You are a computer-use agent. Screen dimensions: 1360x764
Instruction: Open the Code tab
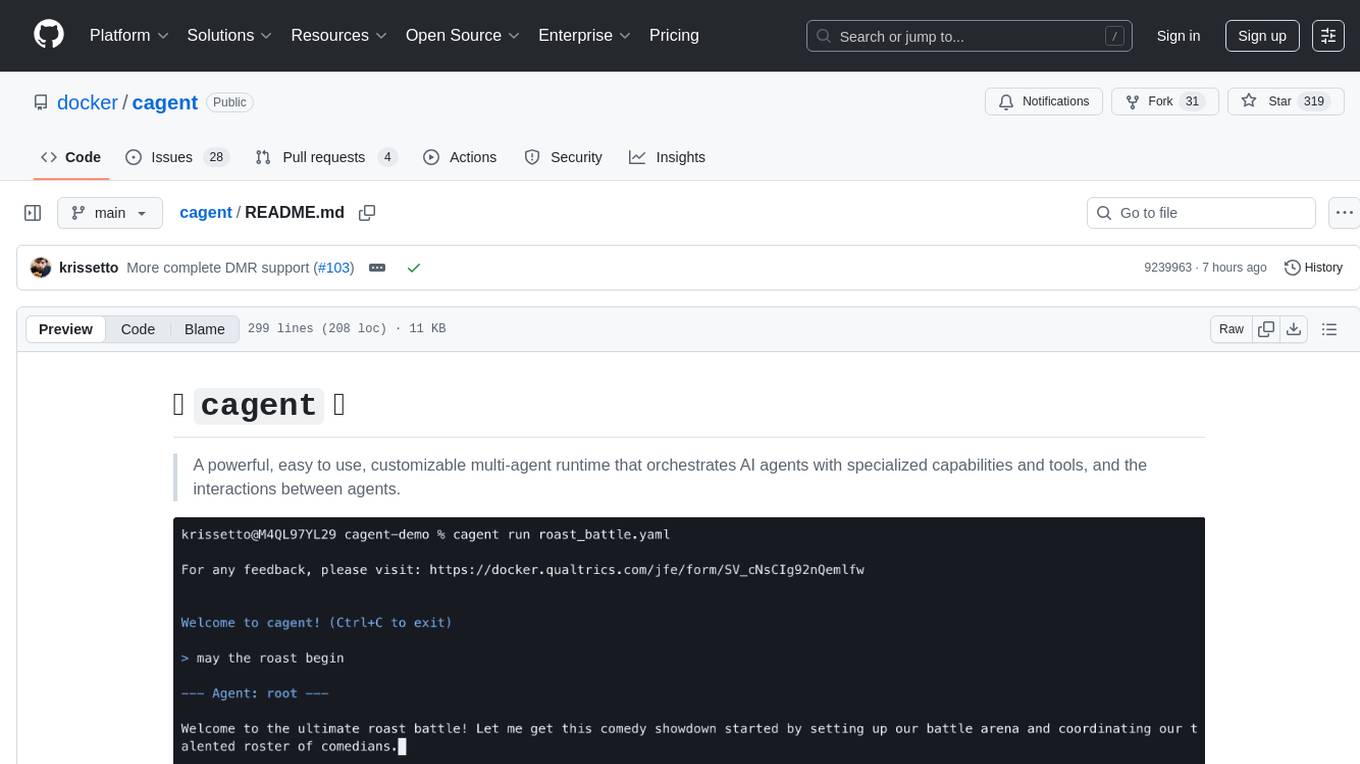tap(71, 157)
